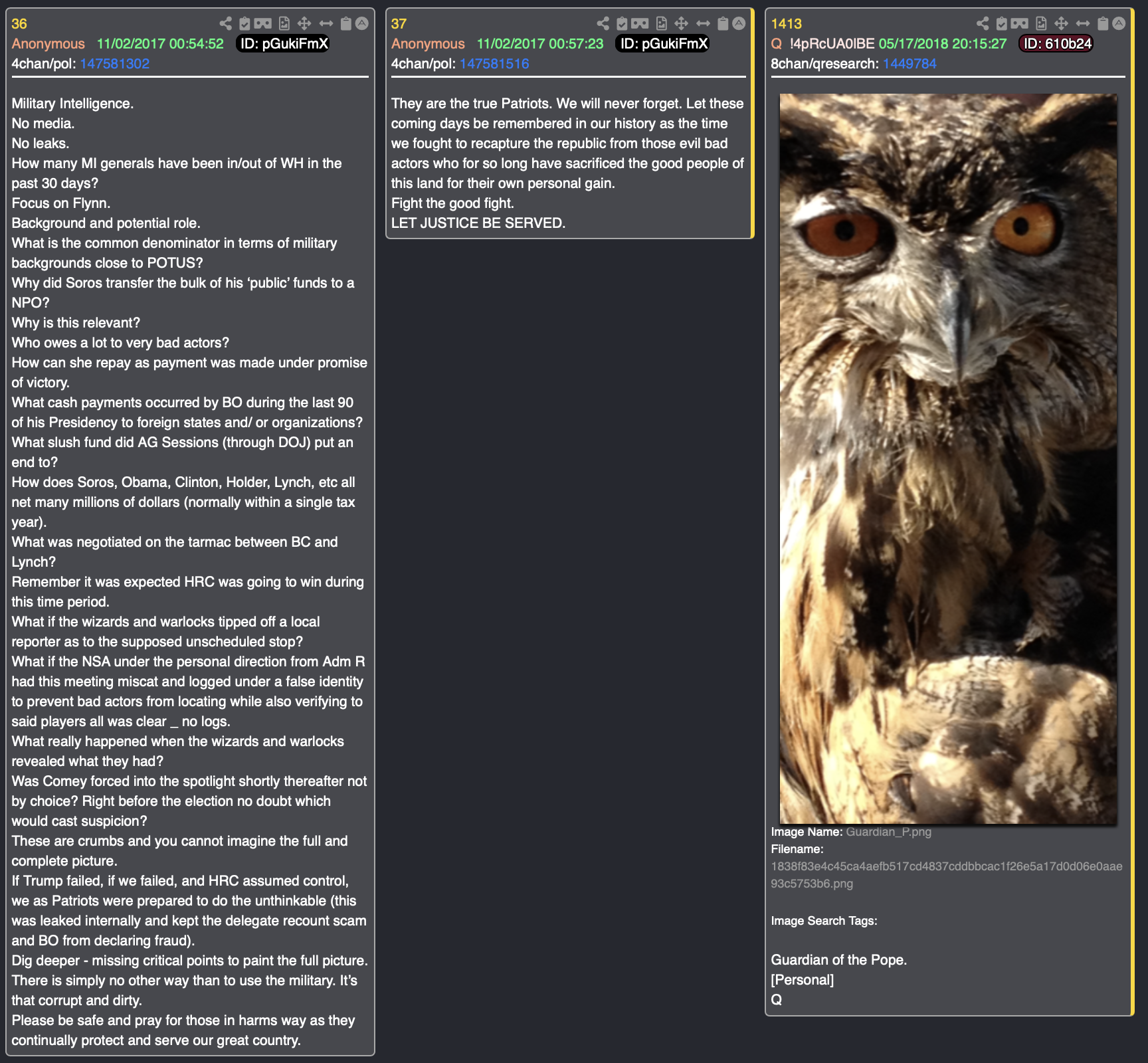1148x1063 pixels.
Task: Click the share icon on post 1413
Action: pyautogui.click(x=983, y=24)
